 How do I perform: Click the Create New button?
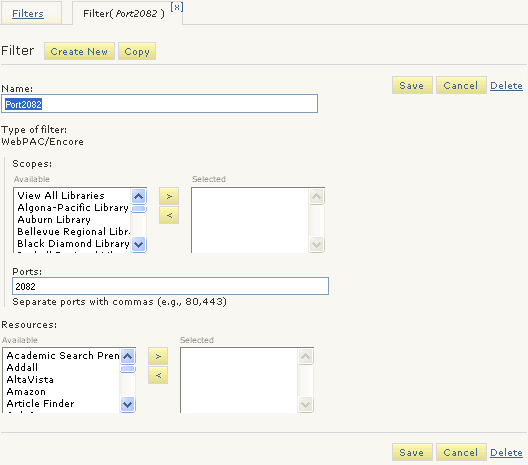pyautogui.click(x=79, y=51)
